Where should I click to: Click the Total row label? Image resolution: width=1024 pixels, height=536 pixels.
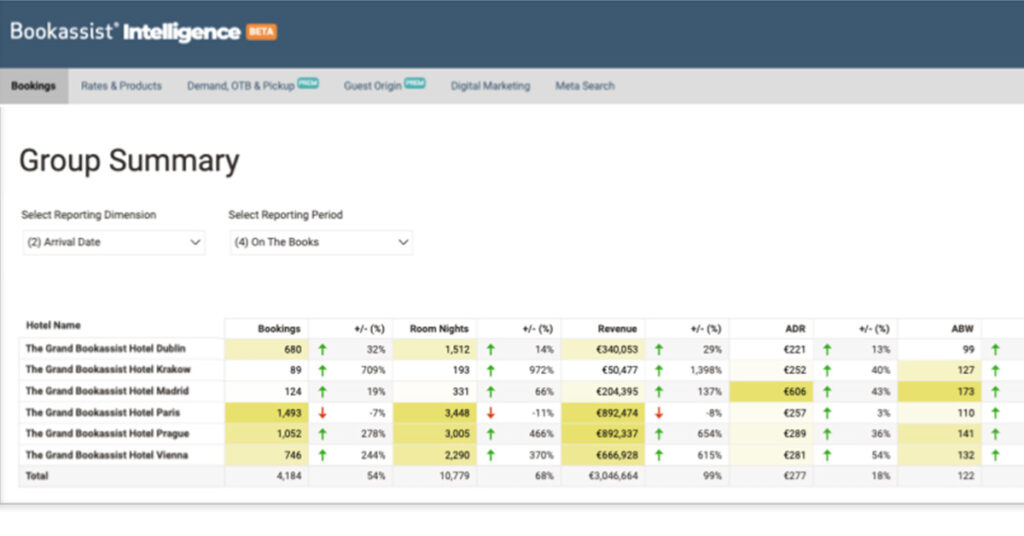click(x=37, y=476)
